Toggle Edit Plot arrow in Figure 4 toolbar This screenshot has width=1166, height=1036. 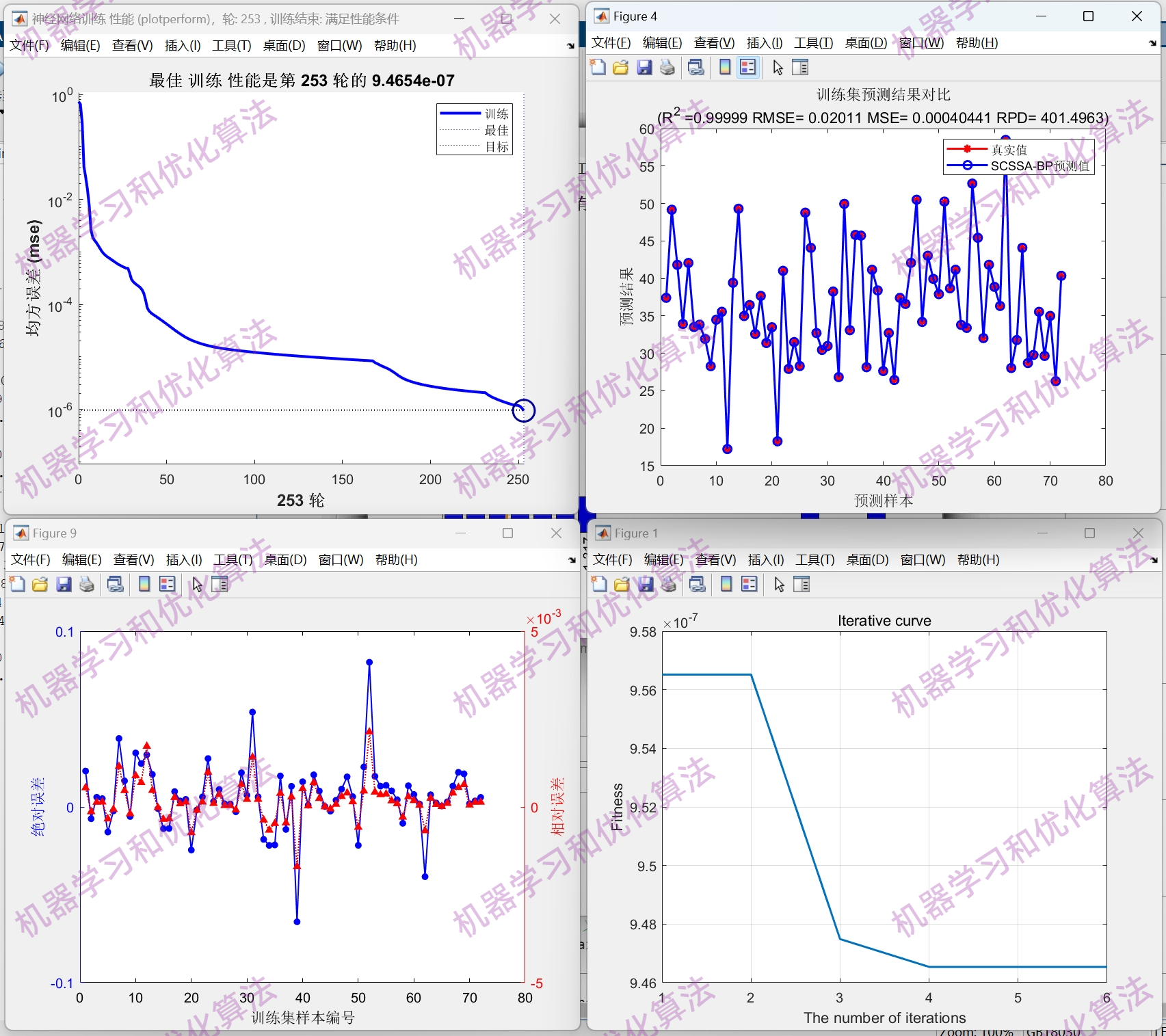tap(778, 67)
